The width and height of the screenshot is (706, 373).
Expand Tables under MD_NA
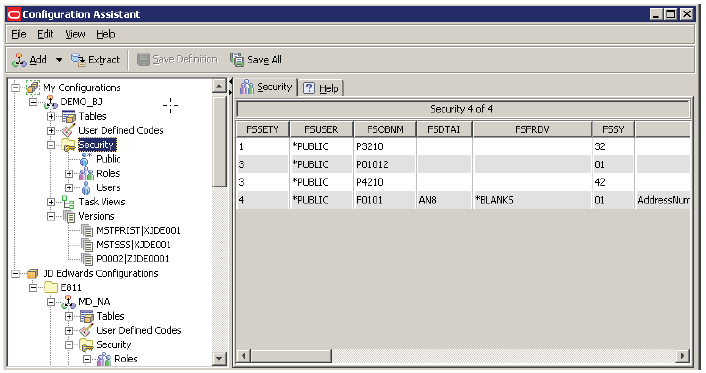(x=69, y=316)
